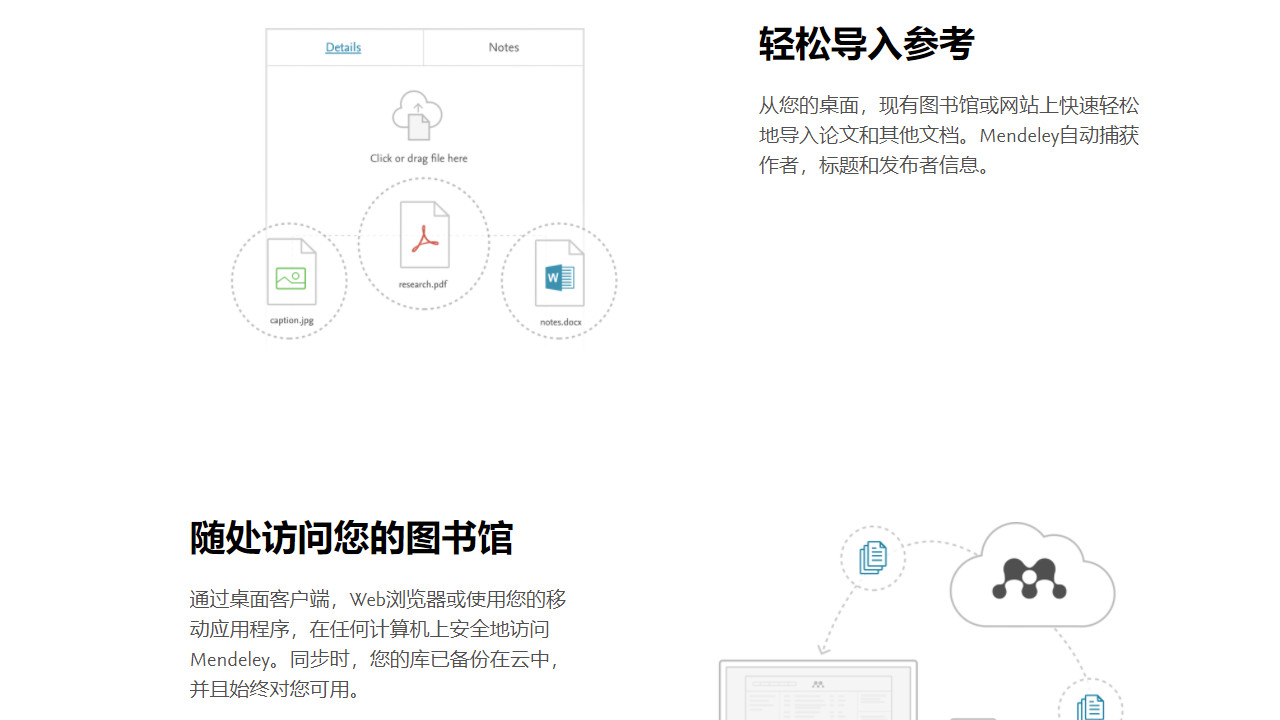Viewport: 1280px width, 720px height.
Task: Select the stacked documents icon near the cloud
Action: [872, 558]
